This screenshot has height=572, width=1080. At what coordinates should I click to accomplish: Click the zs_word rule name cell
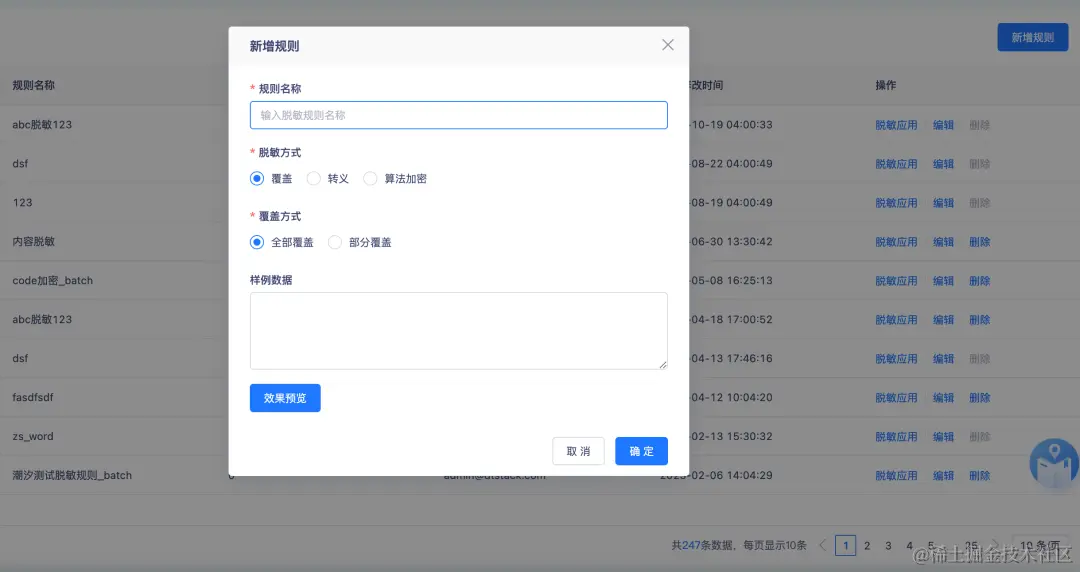click(x=32, y=436)
